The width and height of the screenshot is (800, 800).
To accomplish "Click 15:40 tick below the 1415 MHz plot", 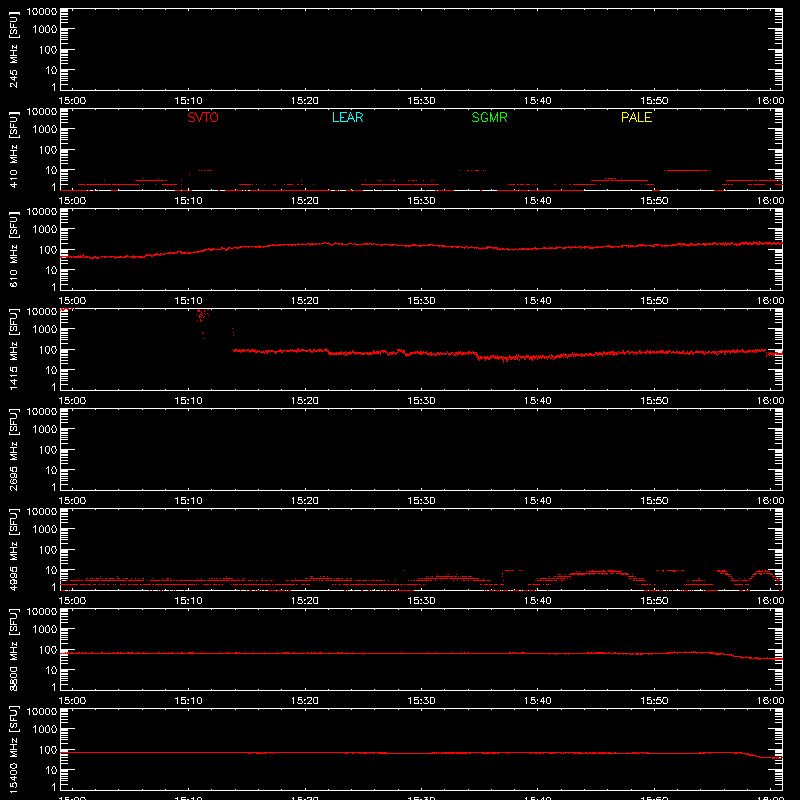I will pyautogui.click(x=538, y=401).
